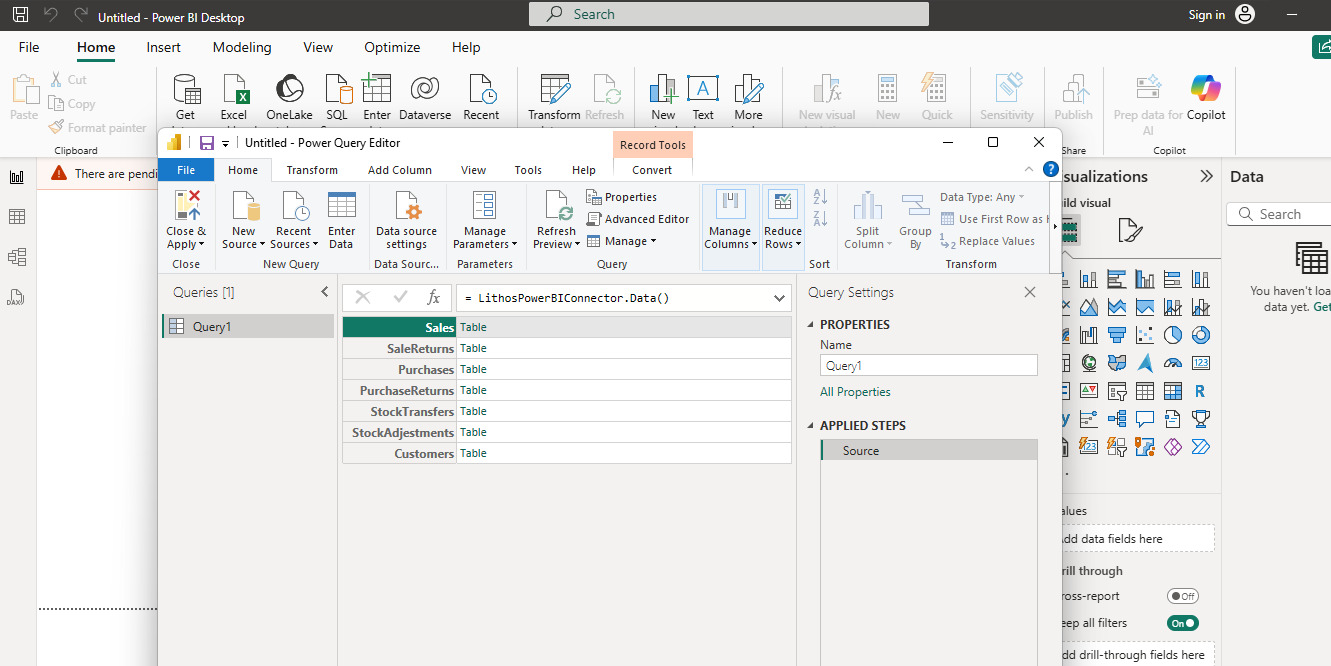The height and width of the screenshot is (666, 1331).
Task: Turn off the Keep all filters switch
Action: (1183, 623)
